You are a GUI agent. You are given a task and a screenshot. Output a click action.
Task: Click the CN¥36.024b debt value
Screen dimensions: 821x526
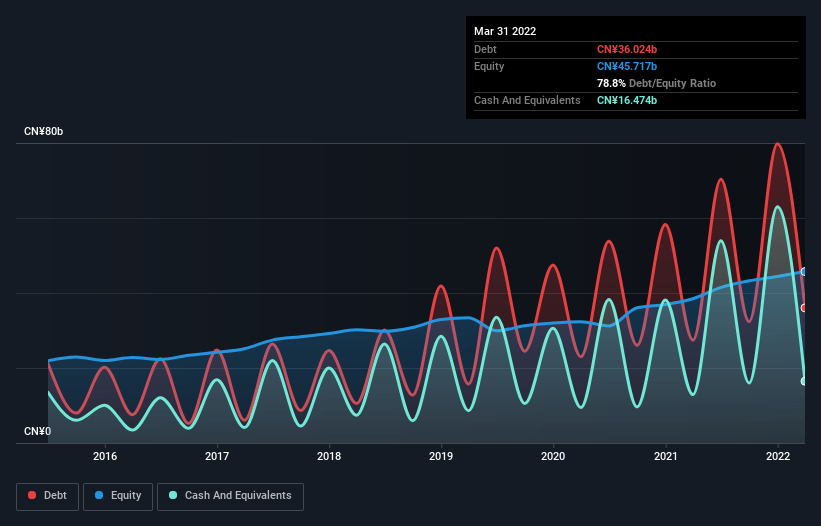(627, 49)
